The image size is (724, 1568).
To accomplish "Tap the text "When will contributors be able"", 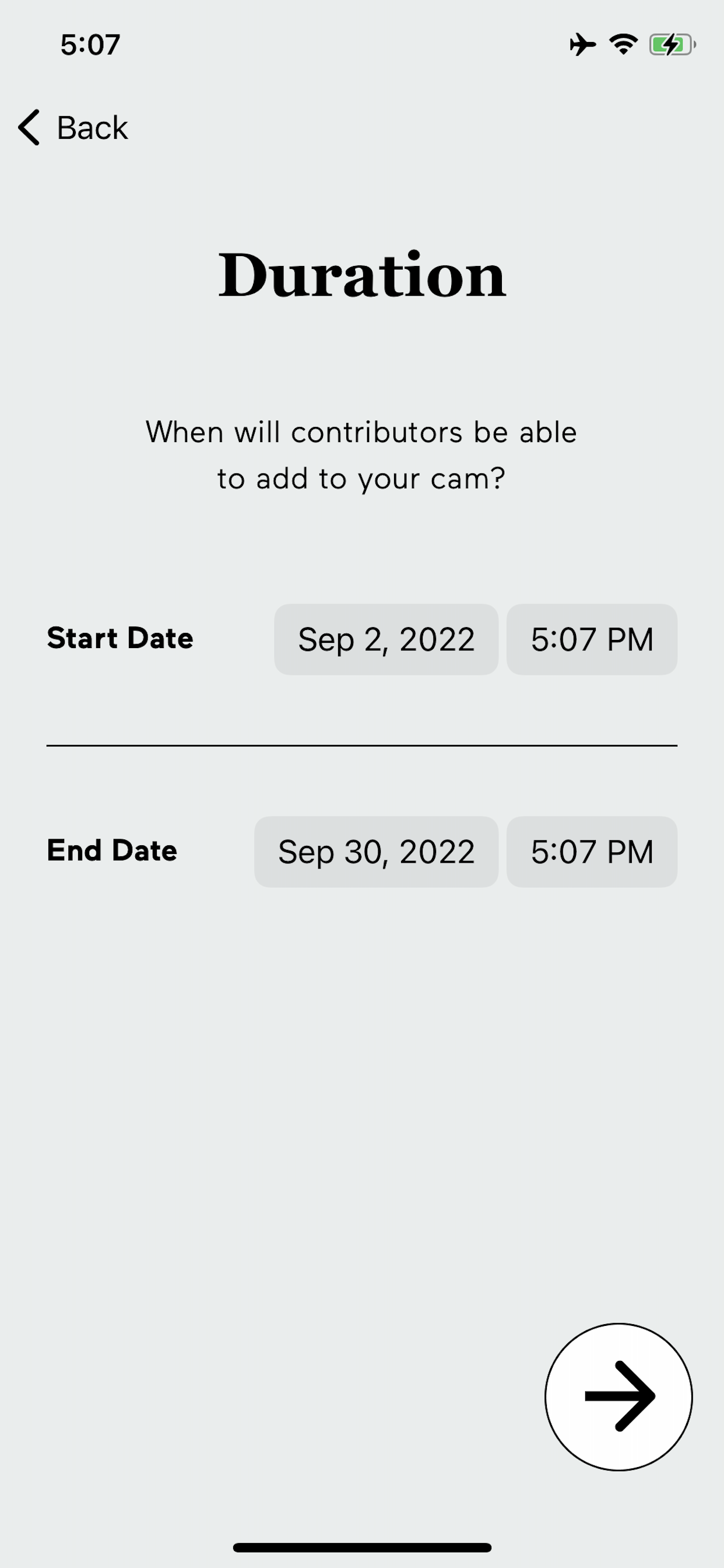I will click(361, 432).
